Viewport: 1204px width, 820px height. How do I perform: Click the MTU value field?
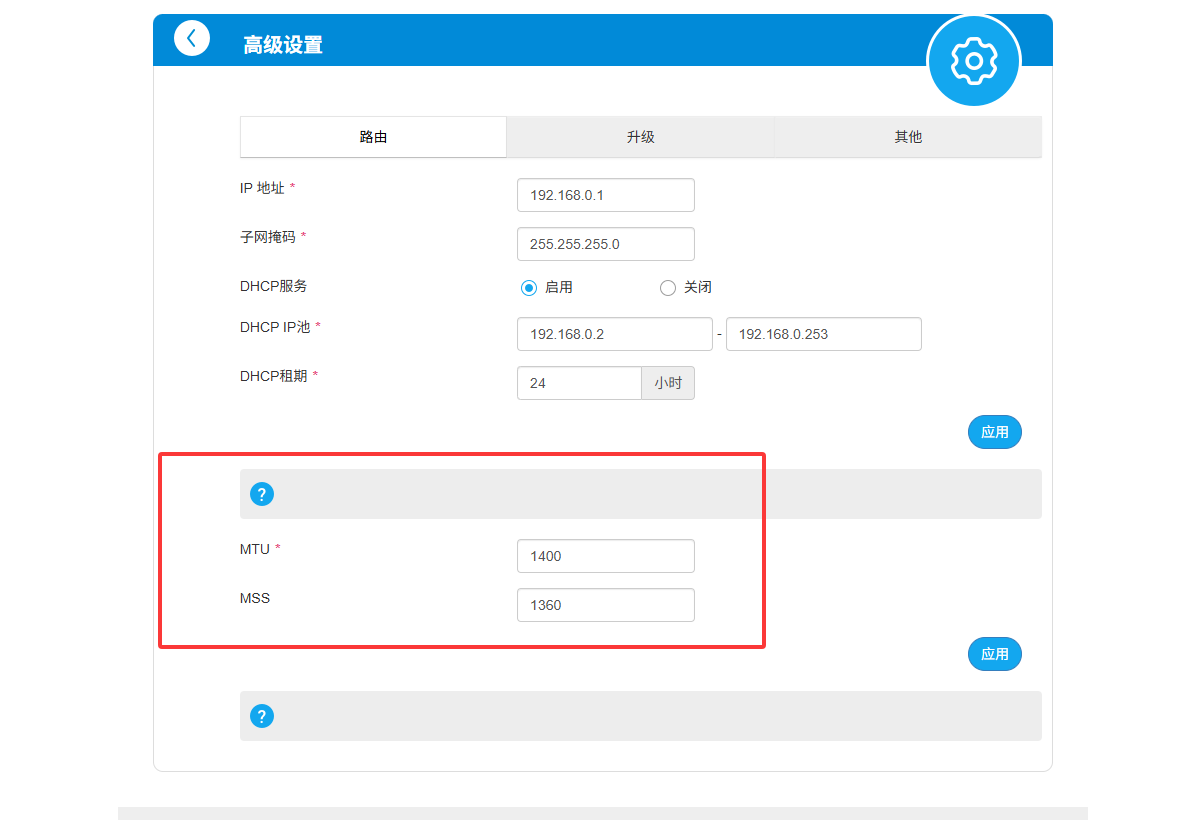click(x=605, y=556)
